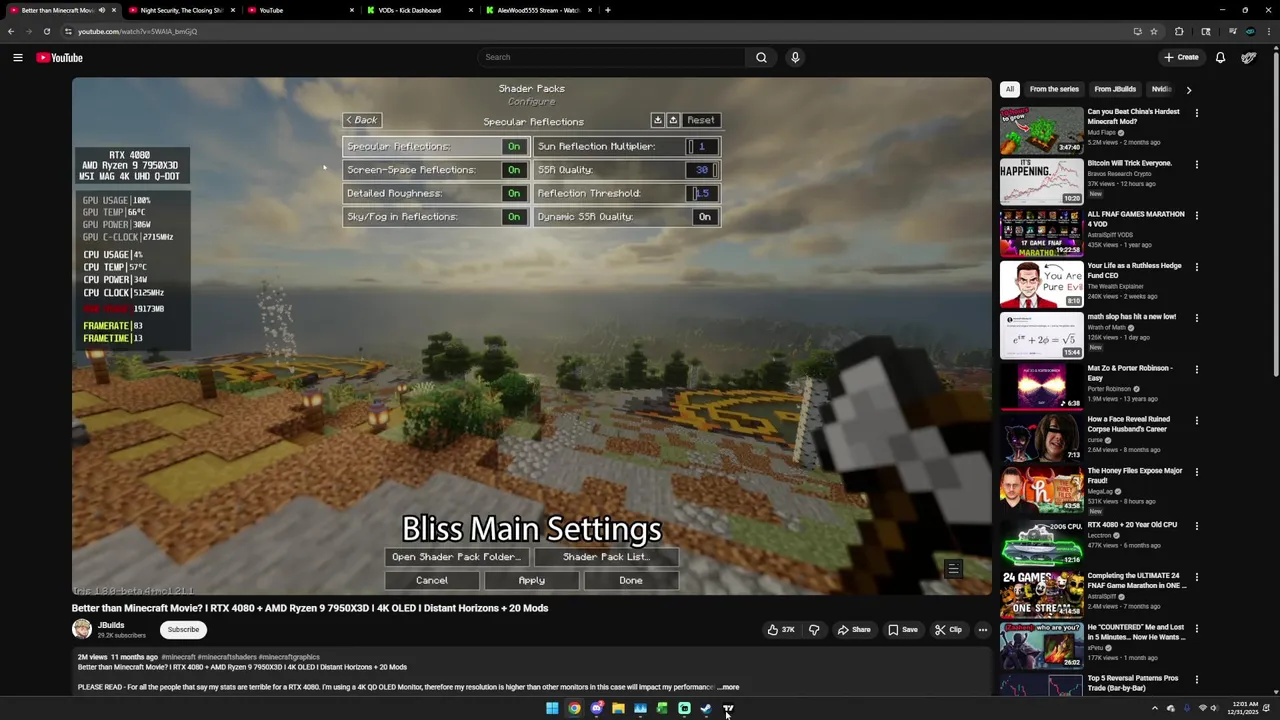Open options for 'math slop has hit a new low'
Viewport: 1280px width, 720px height.
pos(1196,318)
